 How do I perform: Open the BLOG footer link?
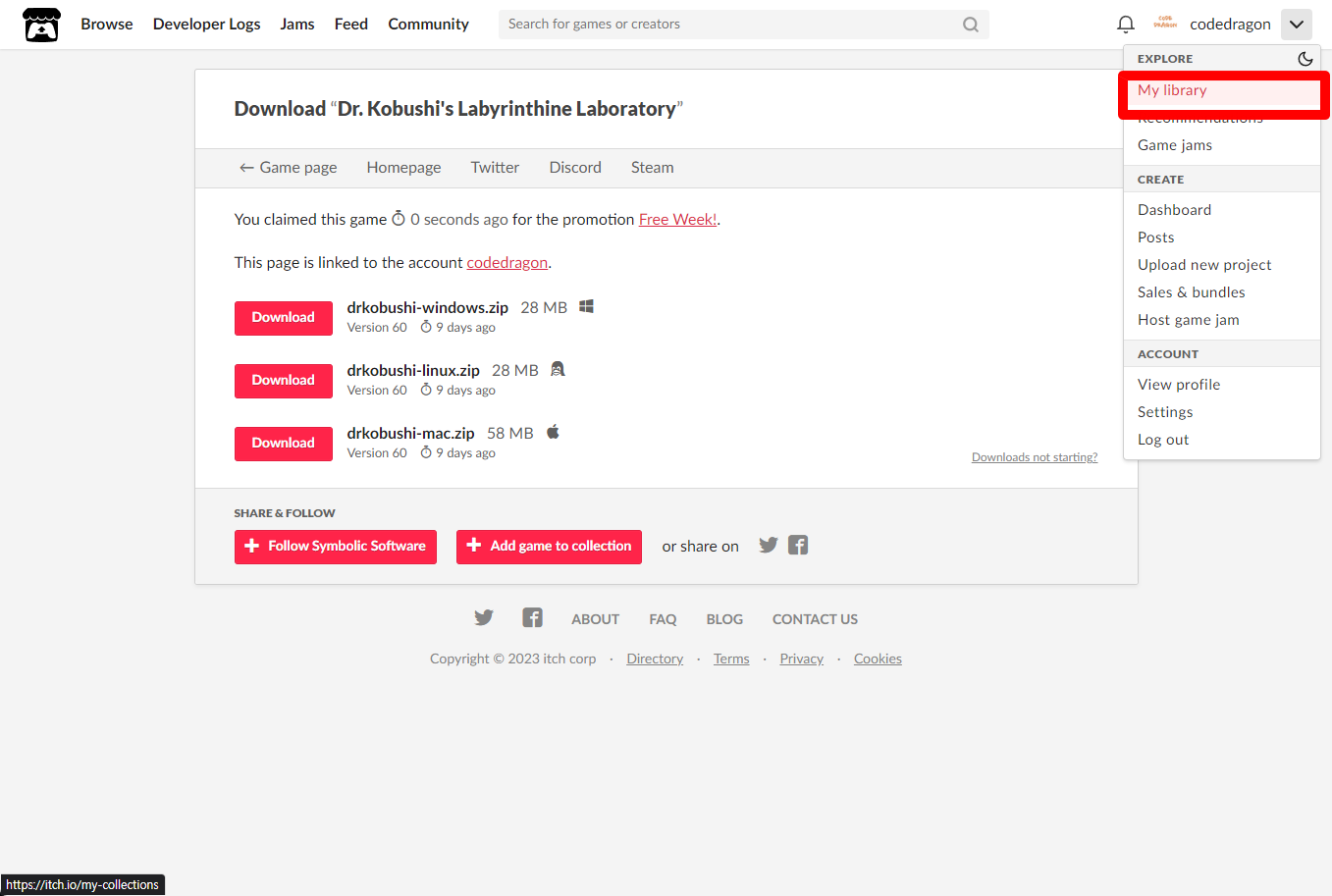click(724, 619)
